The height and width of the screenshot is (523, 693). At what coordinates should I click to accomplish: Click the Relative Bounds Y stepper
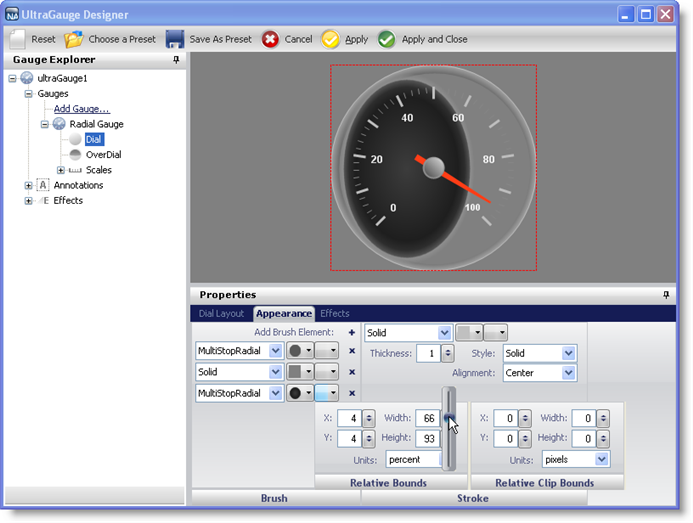[x=369, y=439]
